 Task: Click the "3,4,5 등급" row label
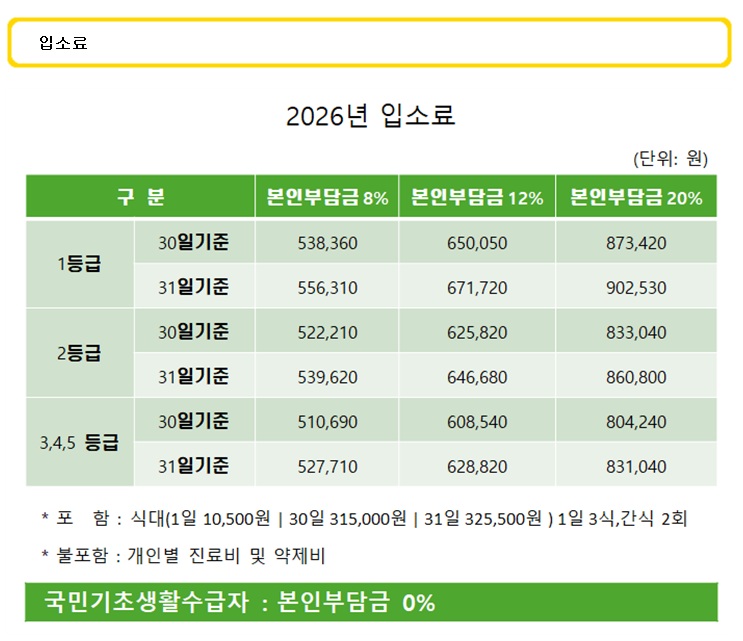tap(79, 442)
